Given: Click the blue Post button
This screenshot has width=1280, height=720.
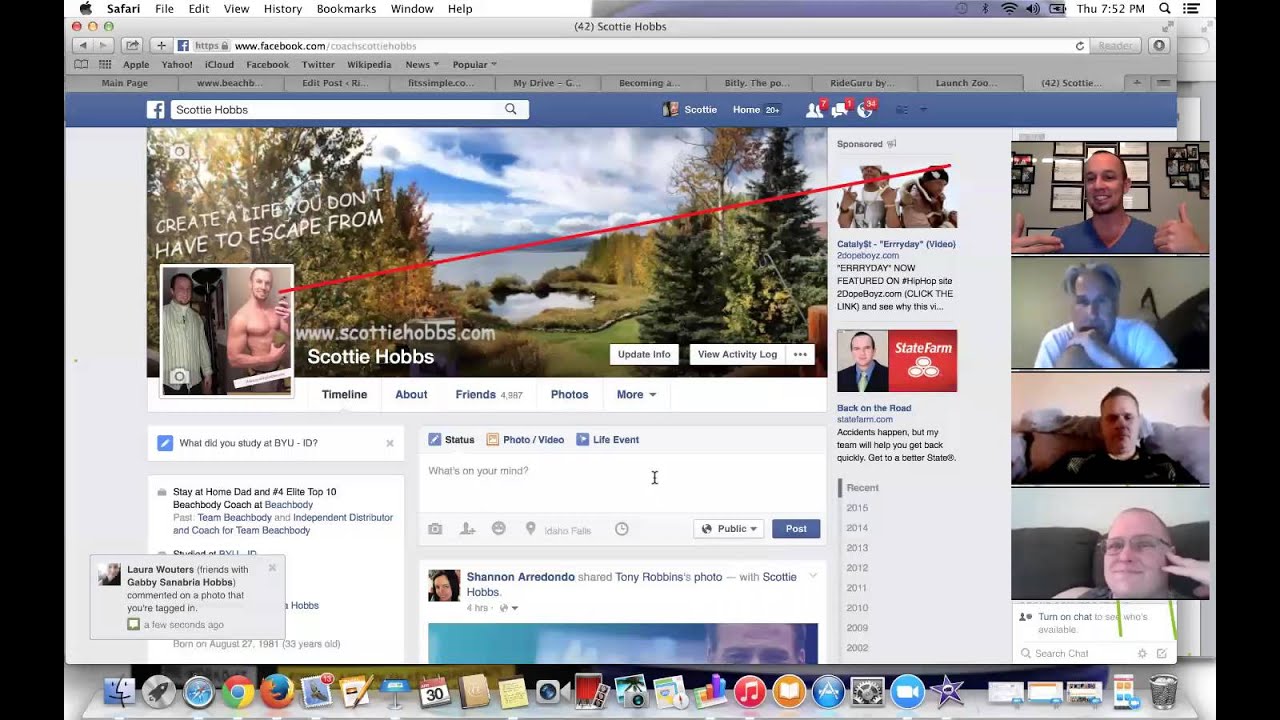Looking at the screenshot, I should [796, 529].
